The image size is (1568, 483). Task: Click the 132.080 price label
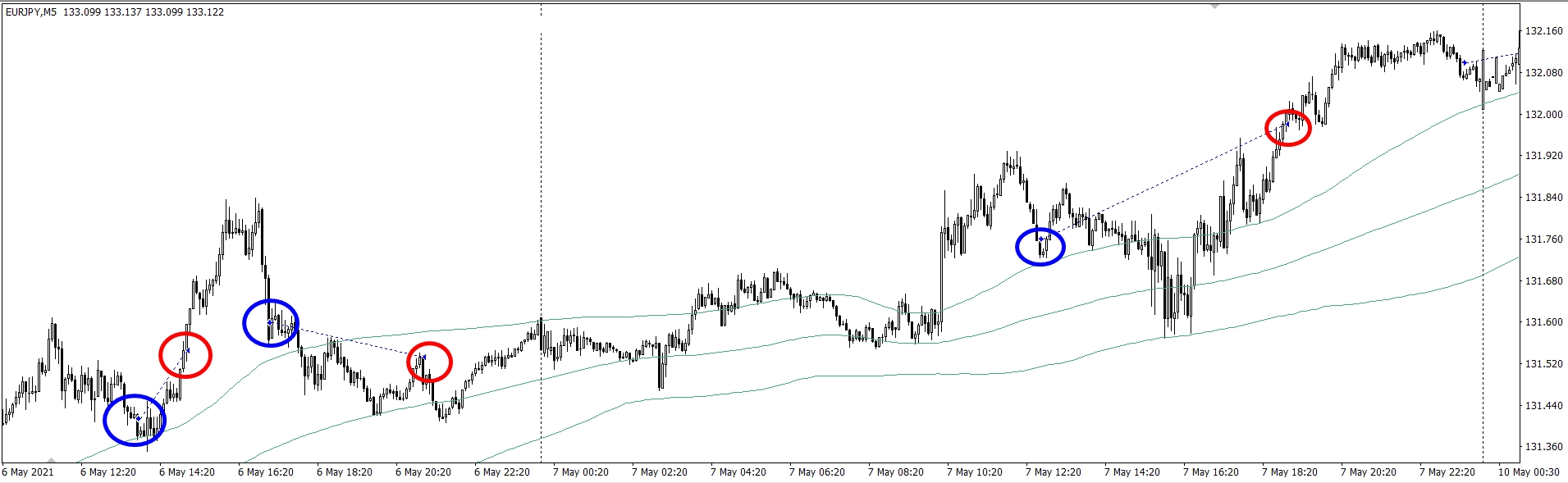pos(1543,73)
